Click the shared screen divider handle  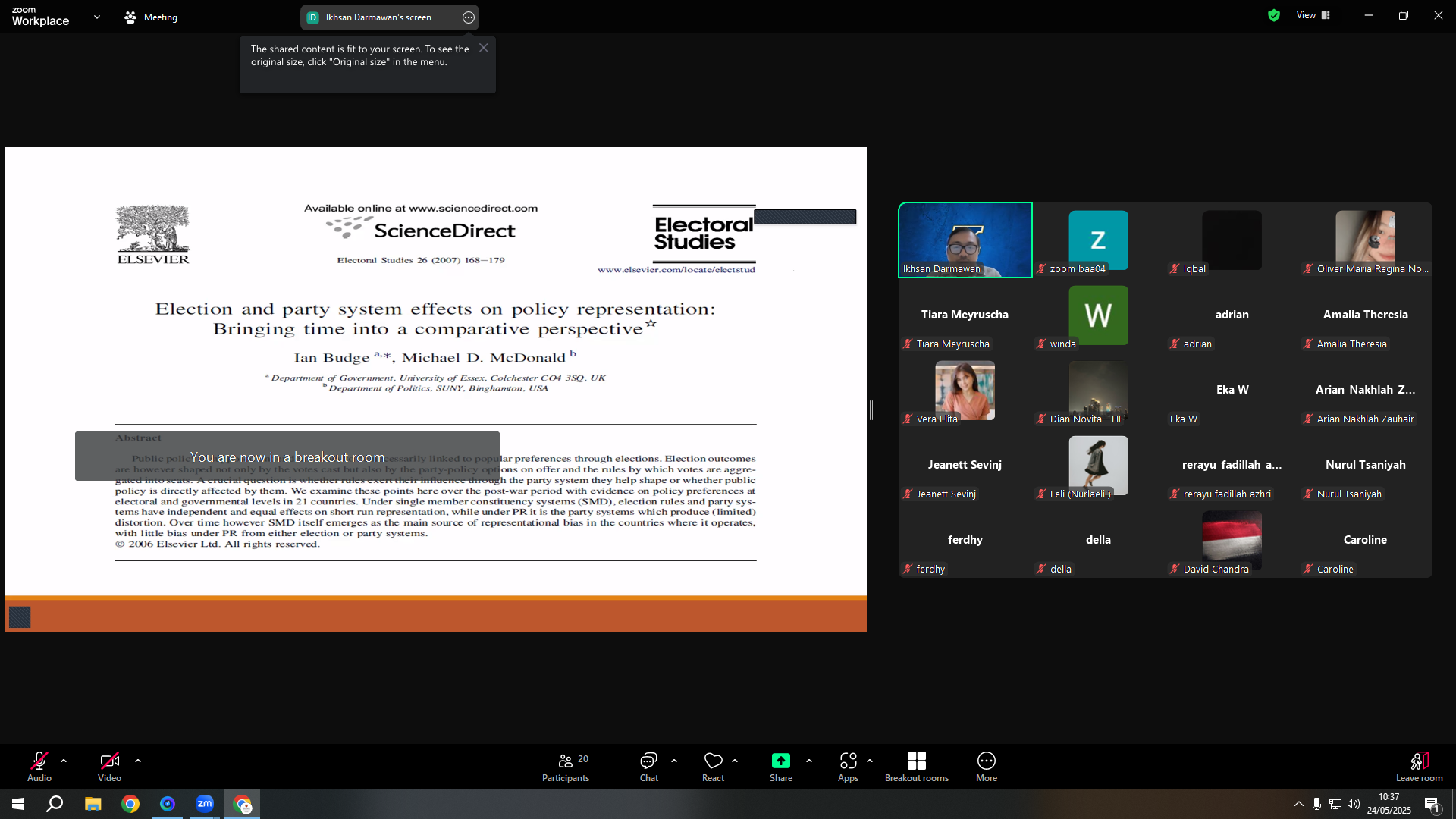coord(871,410)
